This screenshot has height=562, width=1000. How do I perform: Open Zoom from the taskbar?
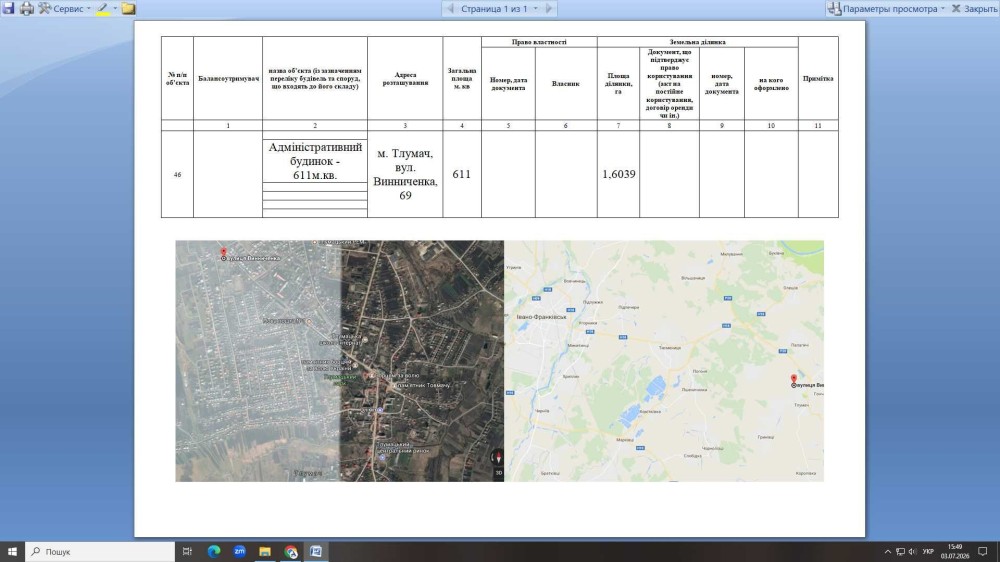pos(239,552)
